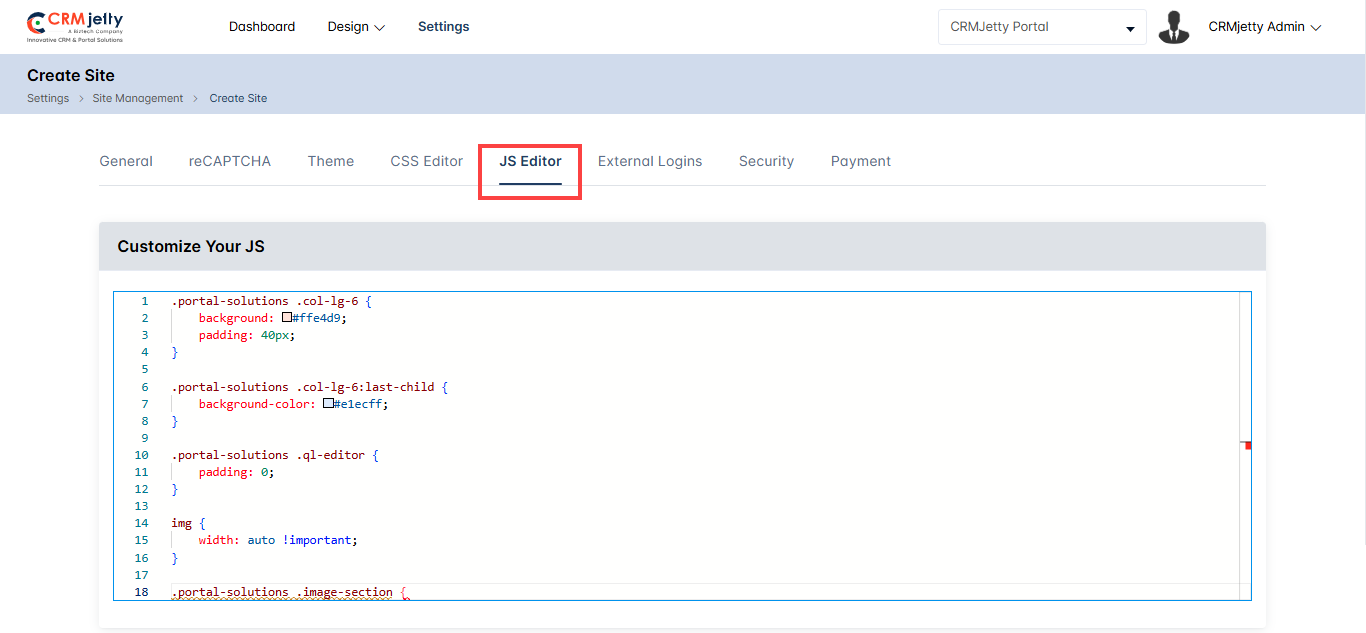
Task: Open the CRMJetty Portal selector dropdown
Action: click(1042, 27)
